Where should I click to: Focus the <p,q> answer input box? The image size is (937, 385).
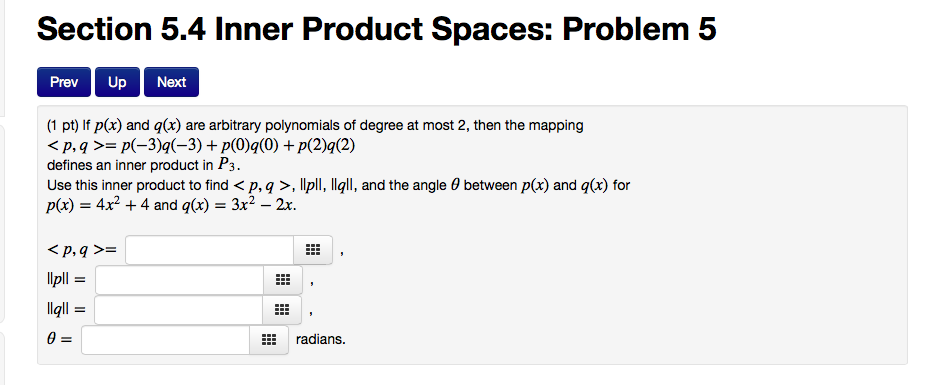[x=210, y=250]
